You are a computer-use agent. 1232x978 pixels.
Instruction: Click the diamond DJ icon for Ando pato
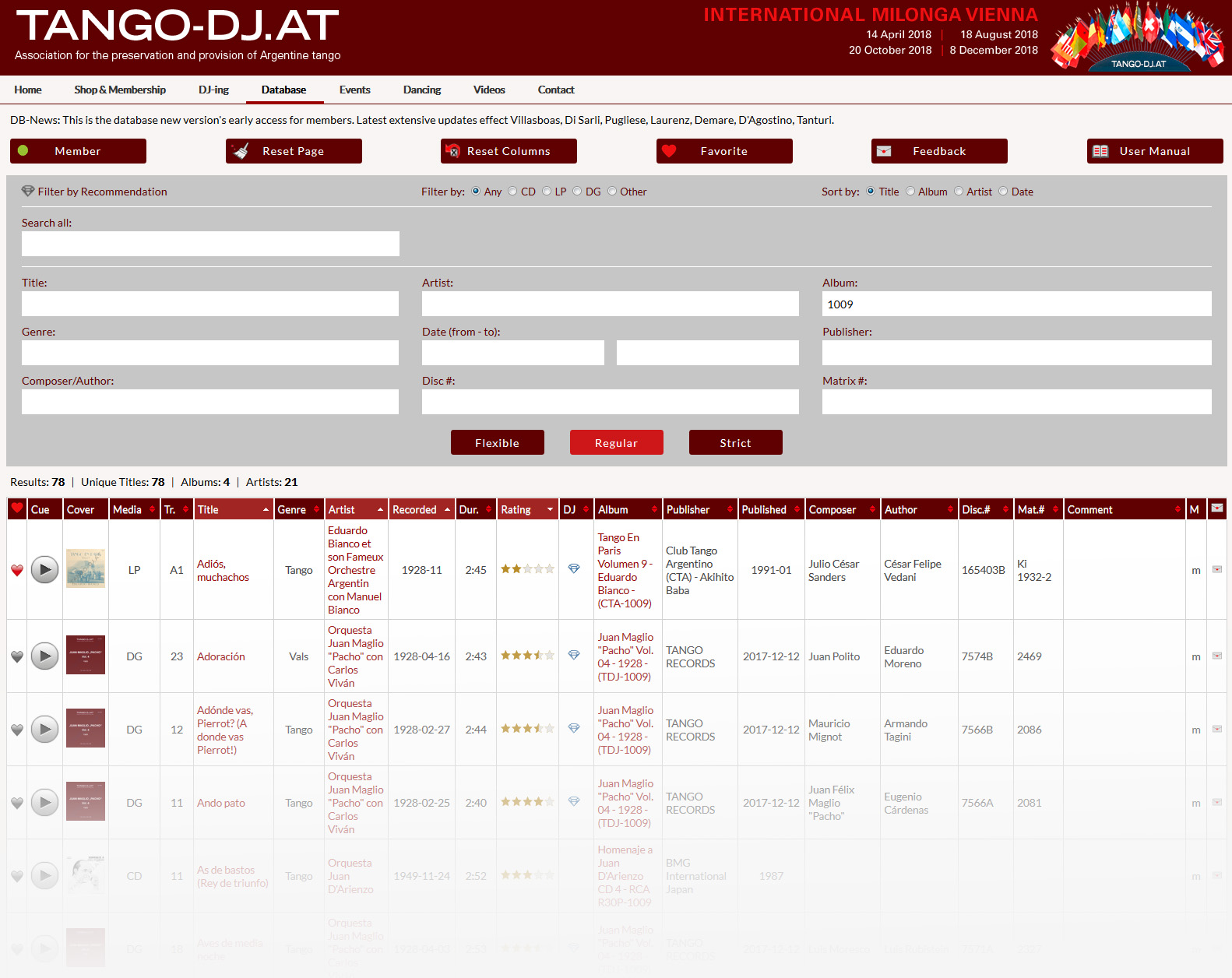[x=574, y=801]
